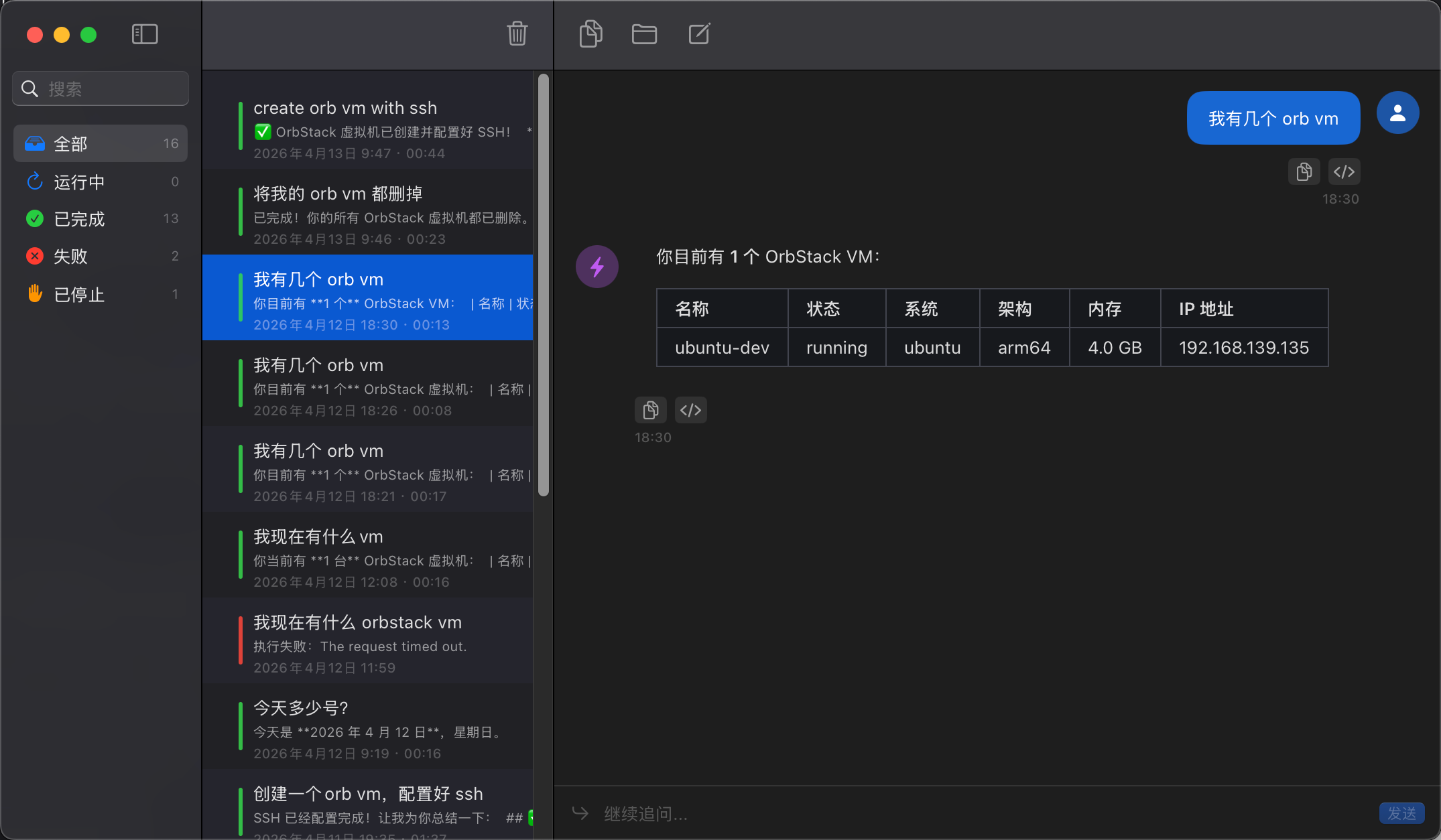The height and width of the screenshot is (840, 1441).
Task: Show the 失败 tasks
Action: (x=101, y=256)
